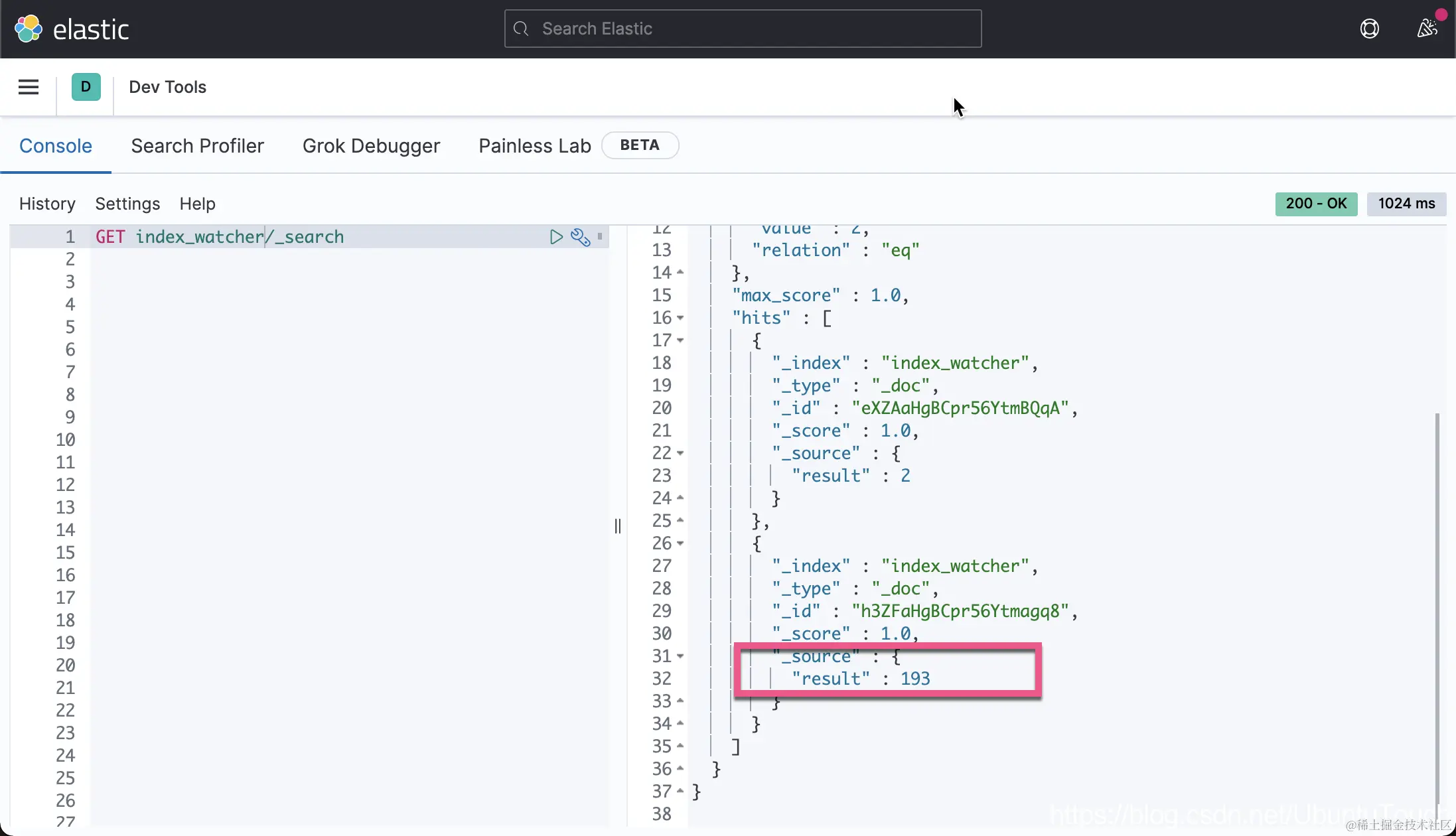Collapse _source block at line 22
Screen dimensions: 1456x836
[680, 453]
